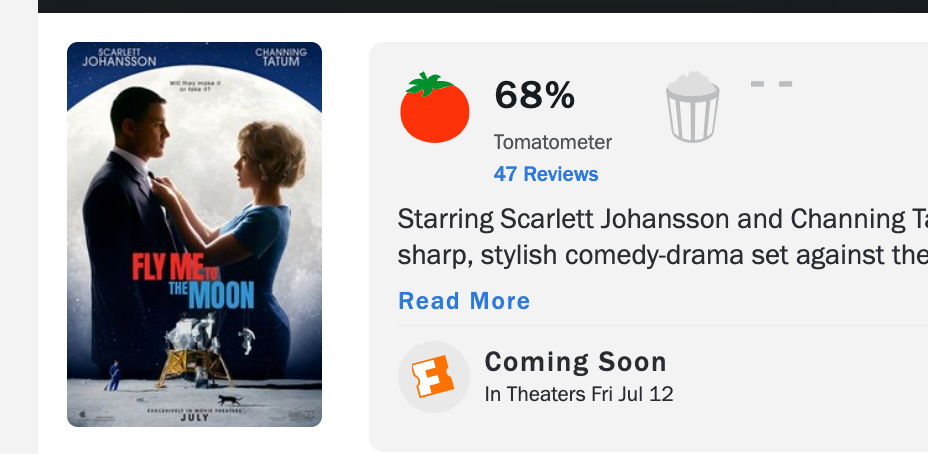Open the 47 Reviews link
The width and height of the screenshot is (928, 454).
pyautogui.click(x=546, y=174)
